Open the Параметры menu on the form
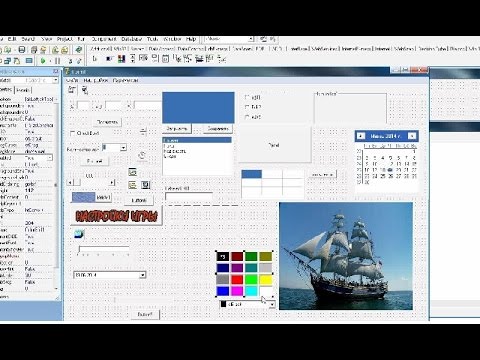Image resolution: width=480 pixels, height=360 pixels. pos(125,80)
